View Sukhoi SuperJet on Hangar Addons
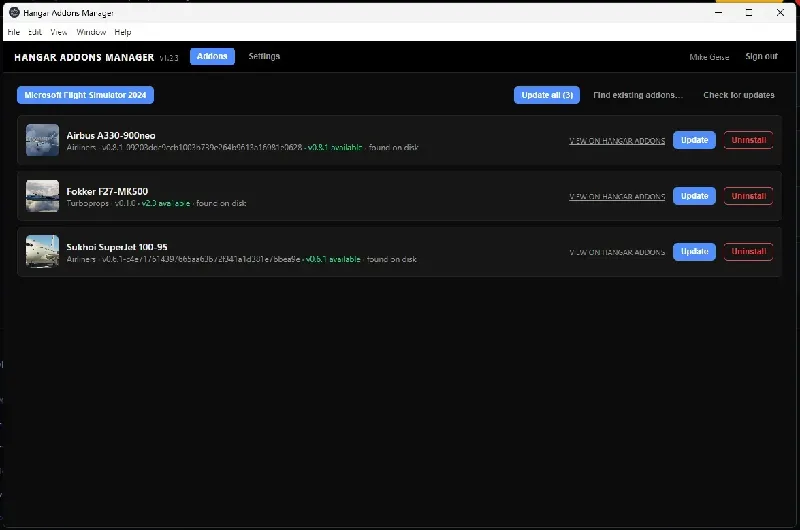 617,252
